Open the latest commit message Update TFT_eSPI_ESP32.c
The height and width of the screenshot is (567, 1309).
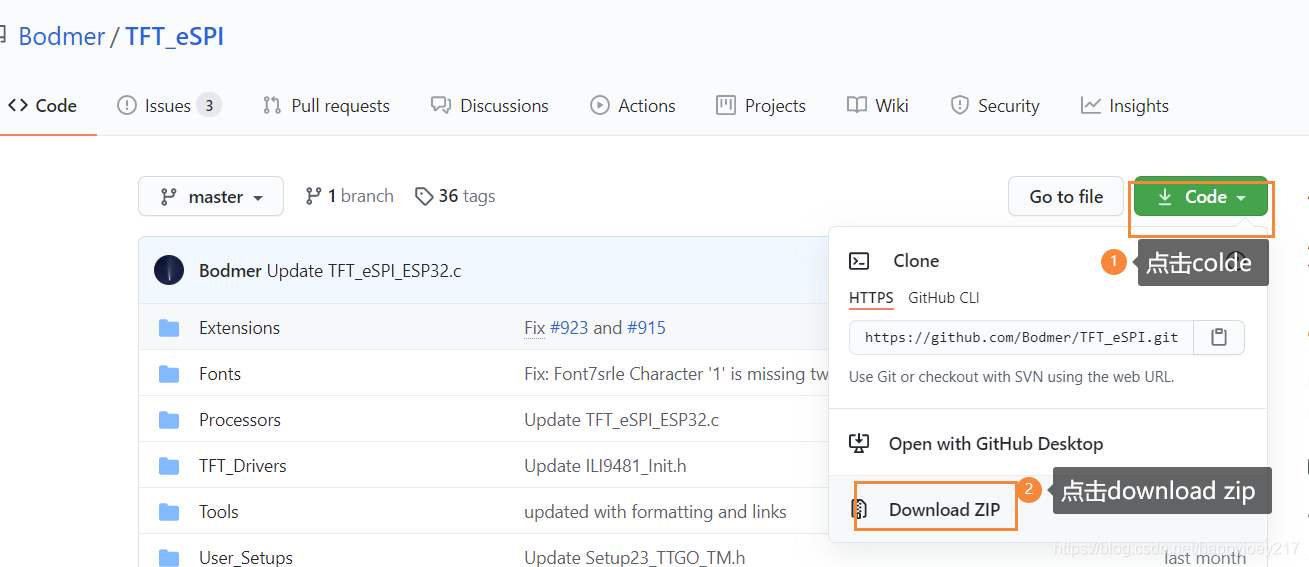tap(364, 271)
